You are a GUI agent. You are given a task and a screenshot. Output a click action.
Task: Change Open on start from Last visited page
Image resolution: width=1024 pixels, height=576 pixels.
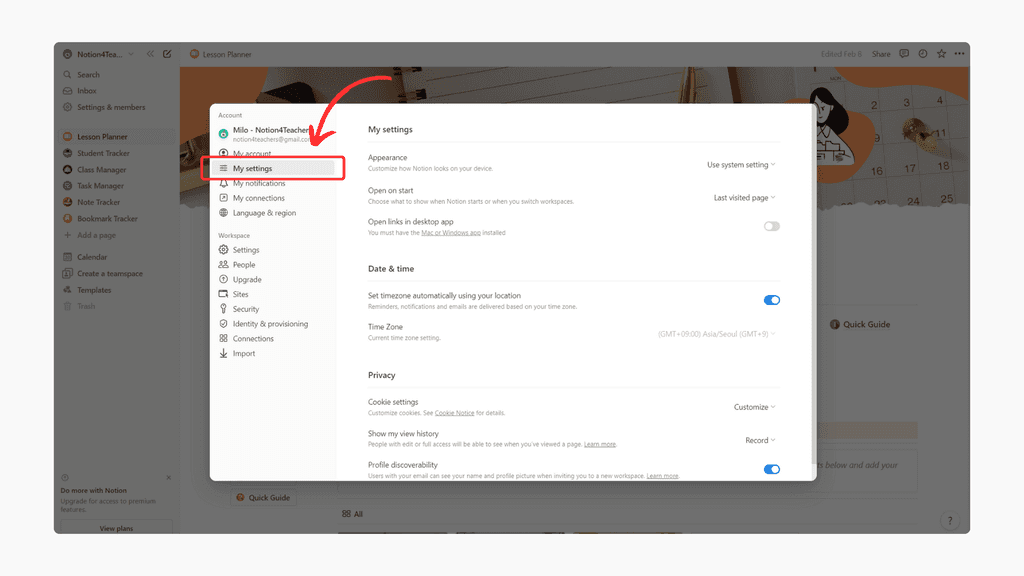point(744,197)
